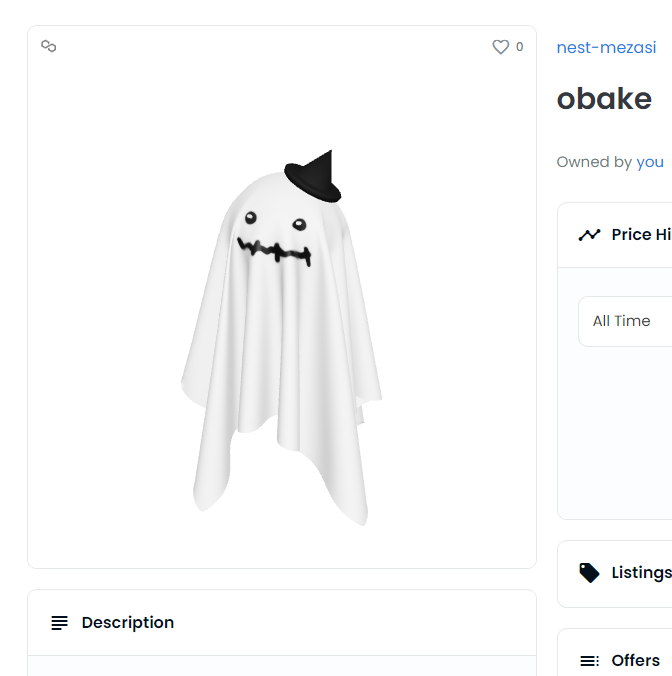Screen dimensions: 672x676
Task: Click the Price History trend line icon
Action: pyautogui.click(x=589, y=235)
